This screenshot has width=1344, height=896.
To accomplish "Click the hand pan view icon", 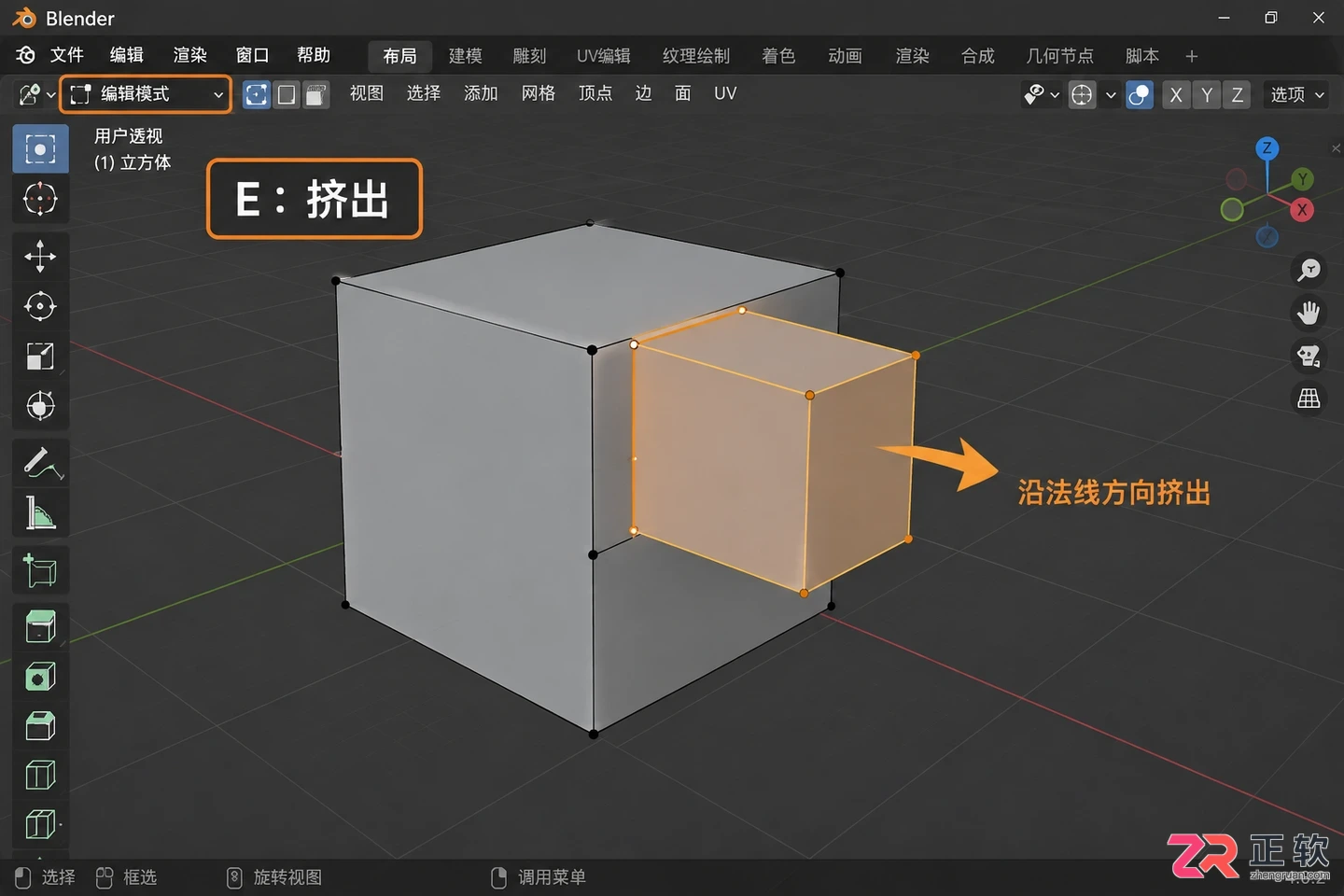I will click(x=1309, y=313).
